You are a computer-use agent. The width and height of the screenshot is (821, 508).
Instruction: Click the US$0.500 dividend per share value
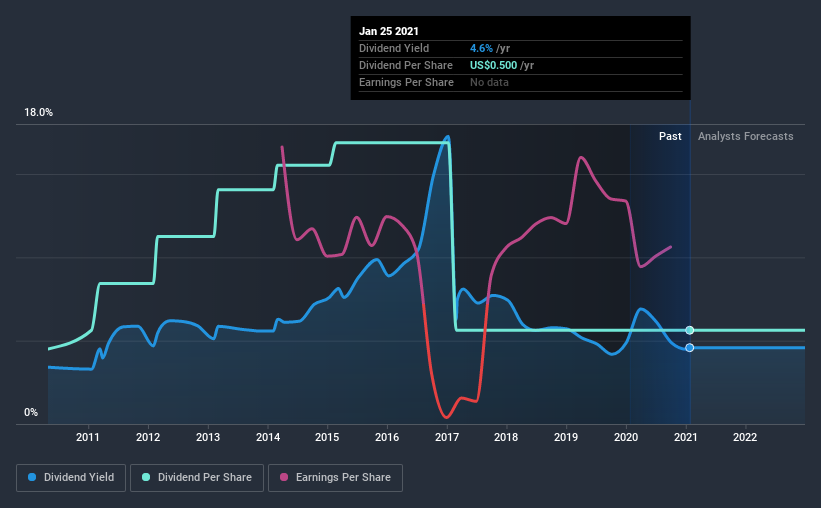[x=493, y=65]
